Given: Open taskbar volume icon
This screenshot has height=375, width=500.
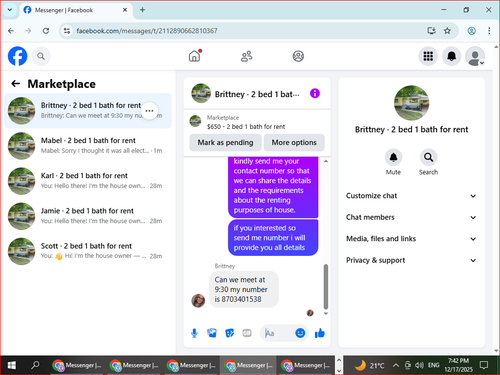Looking at the screenshot, I should coord(419,365).
